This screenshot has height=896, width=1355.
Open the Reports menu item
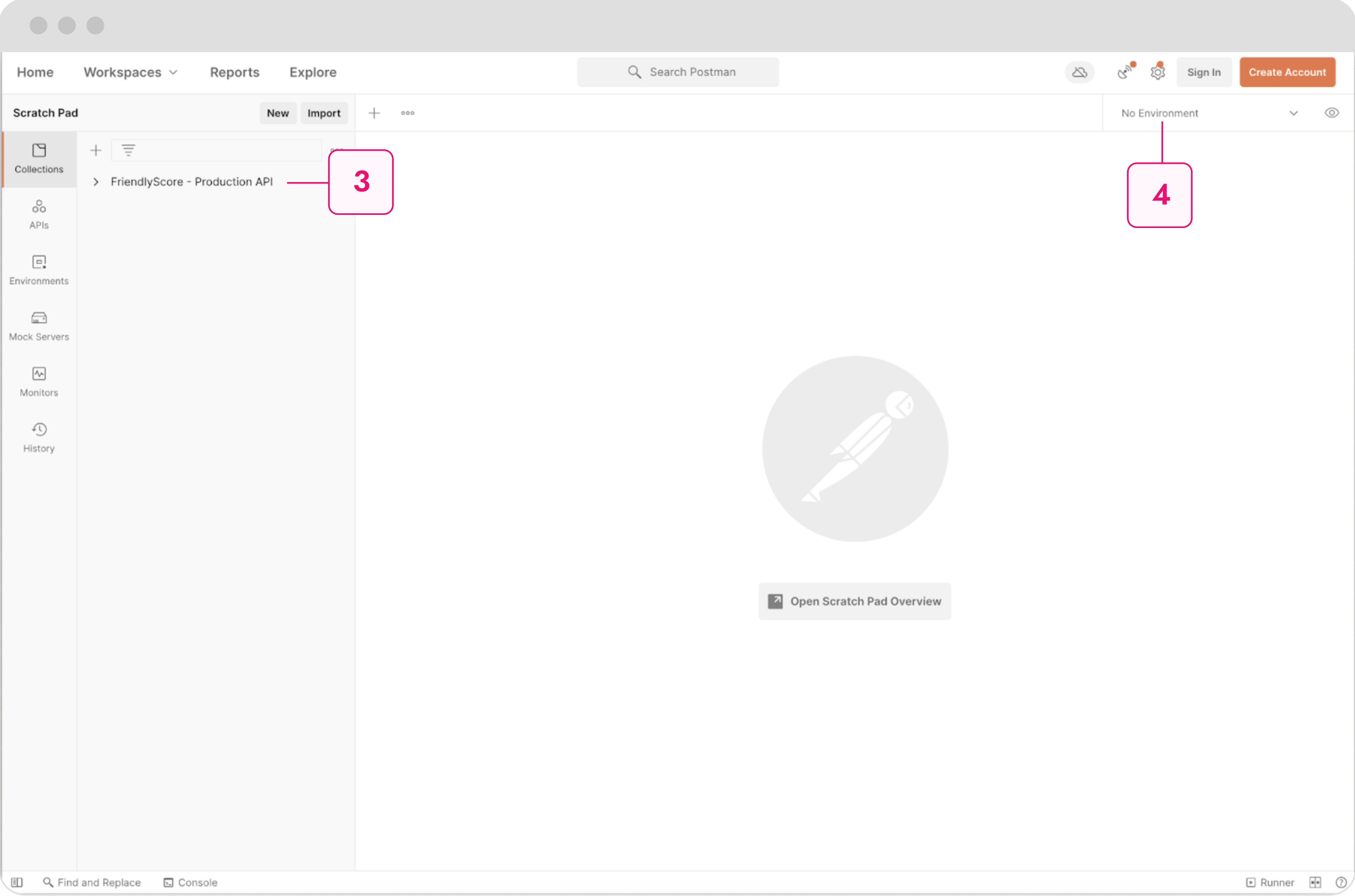coord(234,72)
